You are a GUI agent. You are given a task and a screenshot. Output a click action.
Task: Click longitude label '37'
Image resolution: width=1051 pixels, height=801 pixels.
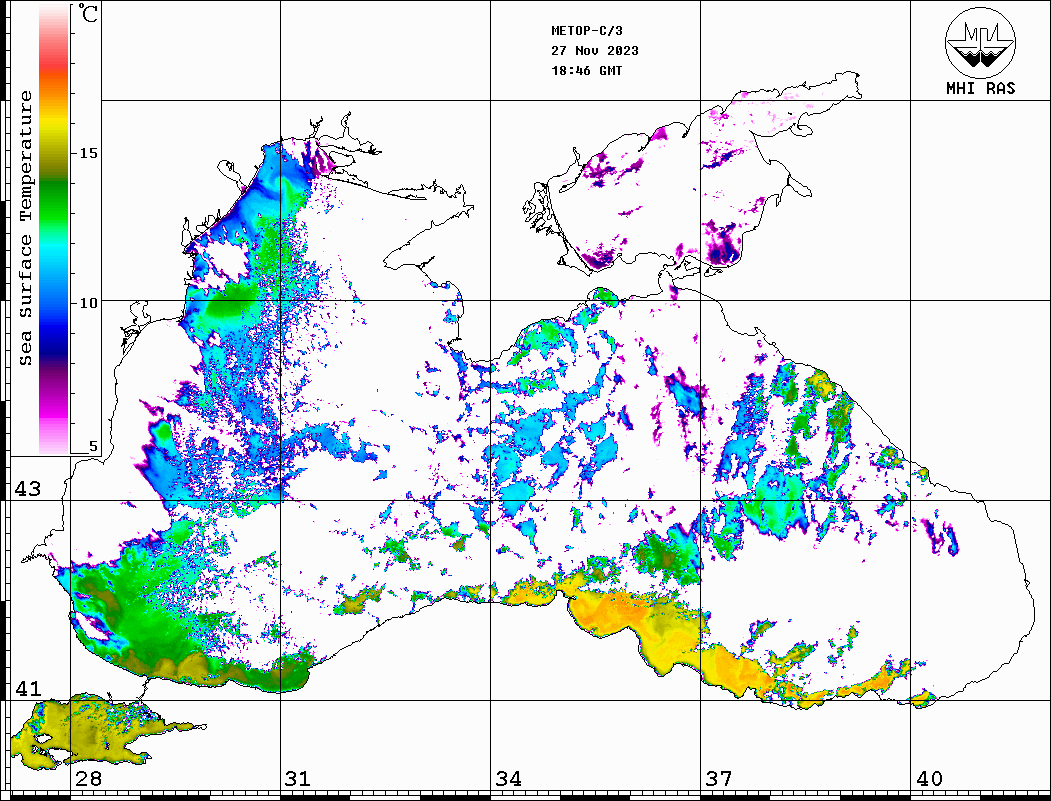[718, 778]
